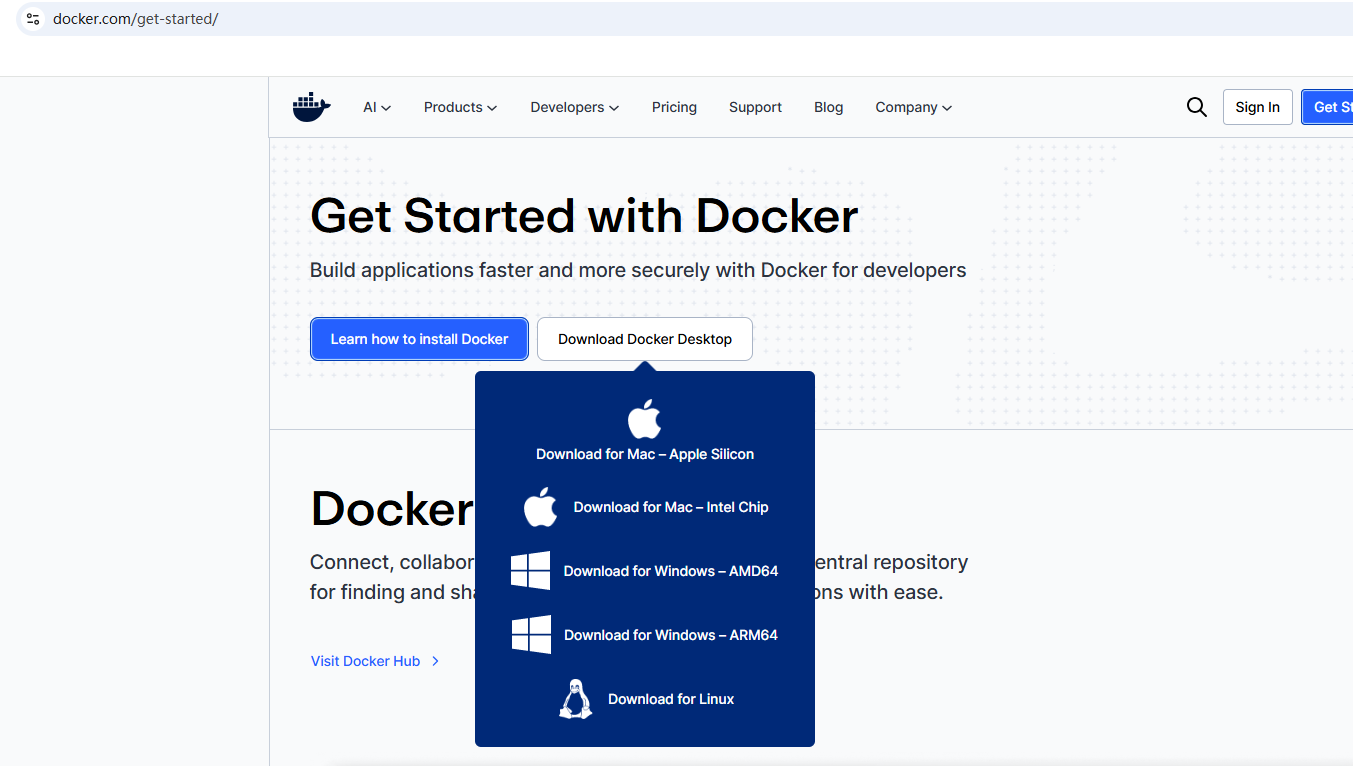Click the Windows logo beside AMD64
Screen dimensions: 1353x766
click(x=531, y=571)
